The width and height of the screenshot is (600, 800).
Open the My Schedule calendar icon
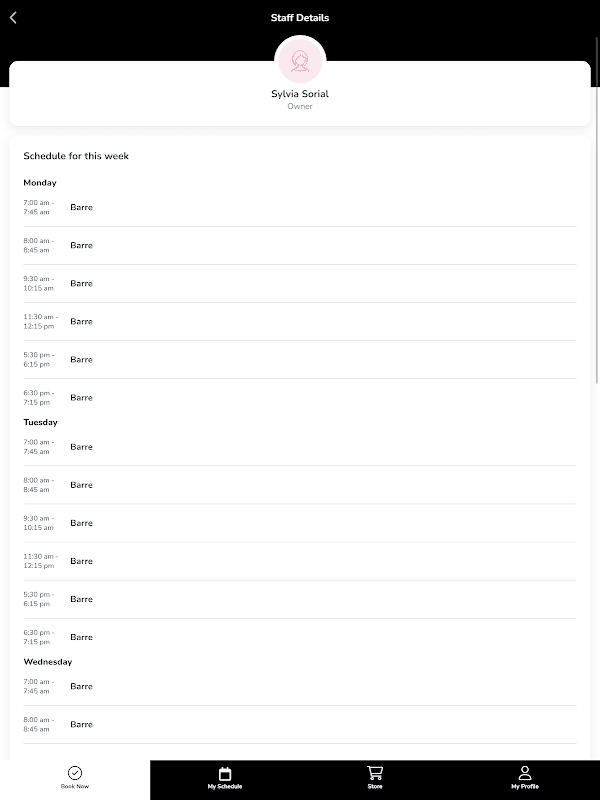click(225, 773)
